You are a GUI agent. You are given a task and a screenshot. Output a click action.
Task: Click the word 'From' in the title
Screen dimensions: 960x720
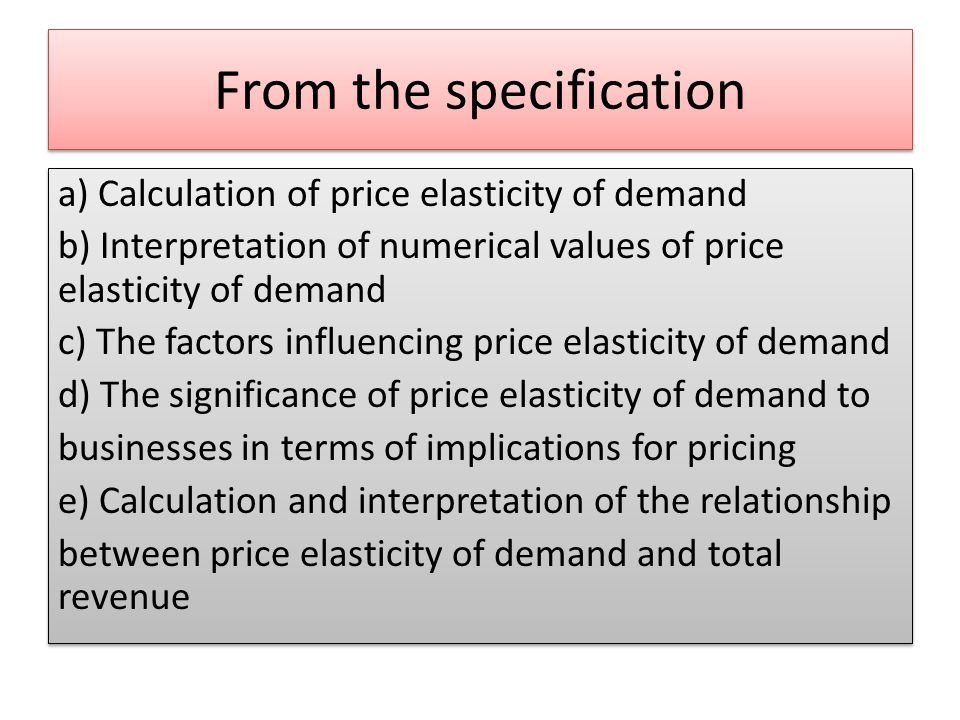[x=276, y=91]
